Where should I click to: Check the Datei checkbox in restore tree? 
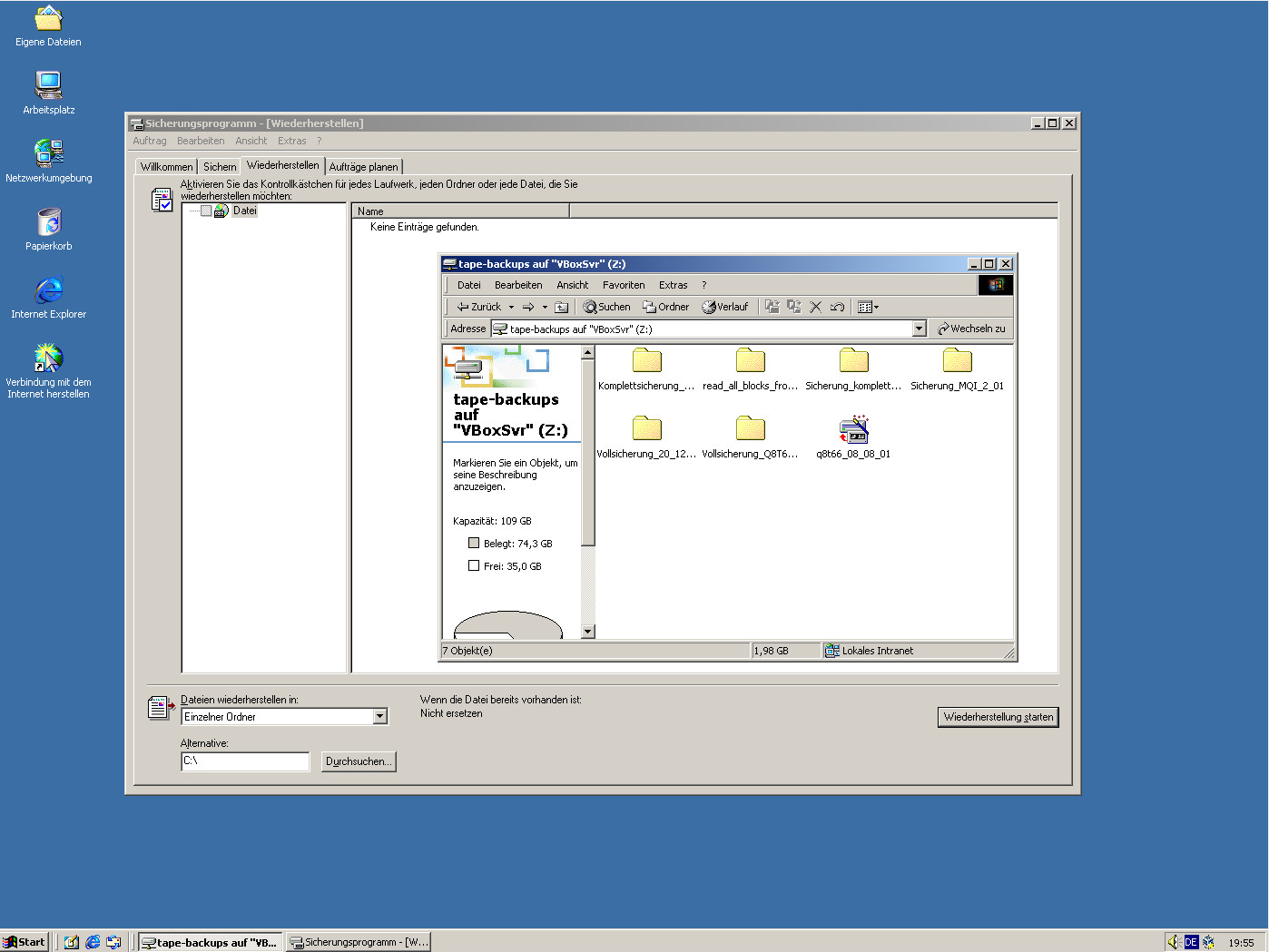[206, 211]
